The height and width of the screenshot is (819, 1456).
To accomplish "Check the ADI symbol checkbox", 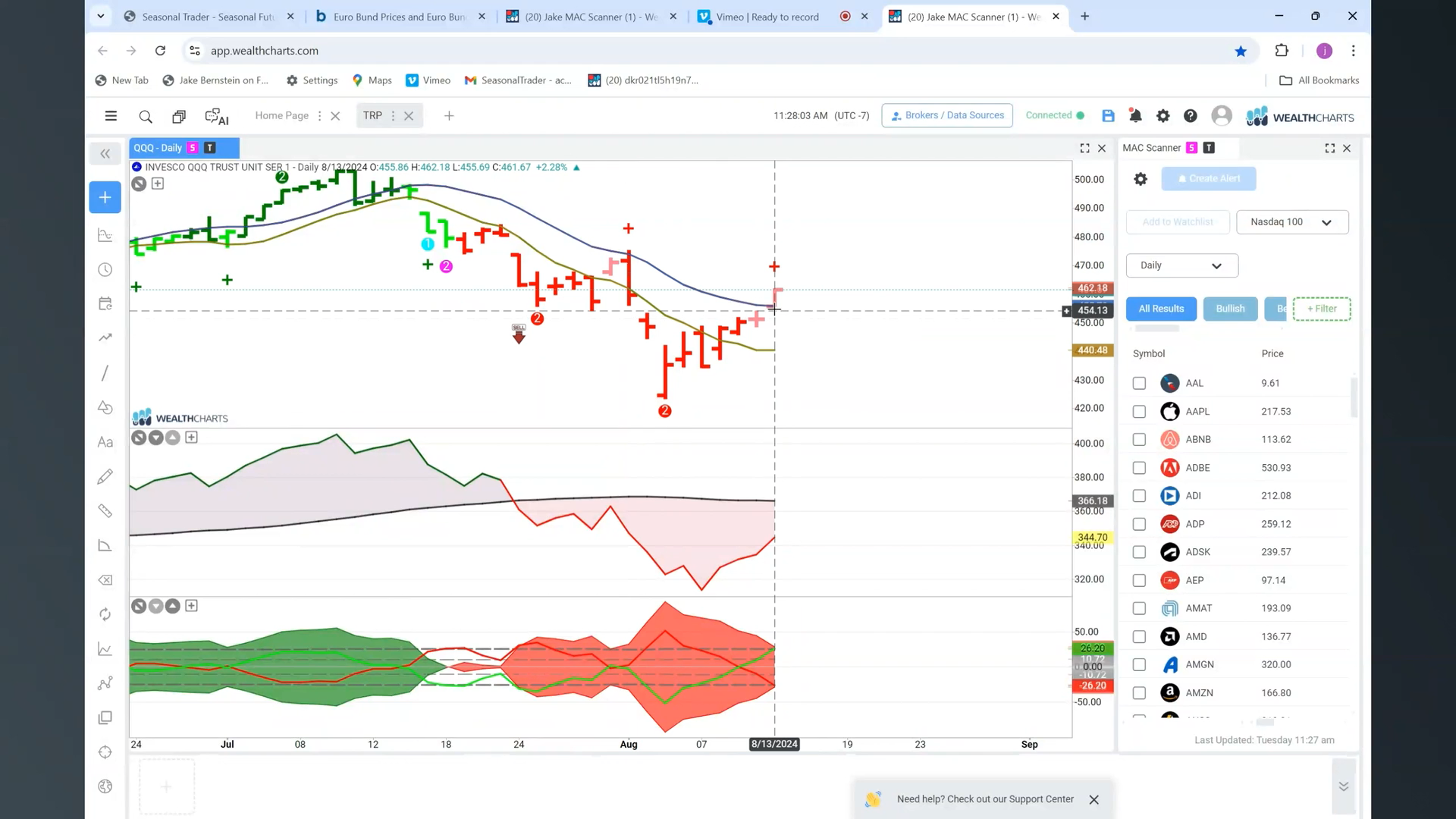I will point(1139,496).
